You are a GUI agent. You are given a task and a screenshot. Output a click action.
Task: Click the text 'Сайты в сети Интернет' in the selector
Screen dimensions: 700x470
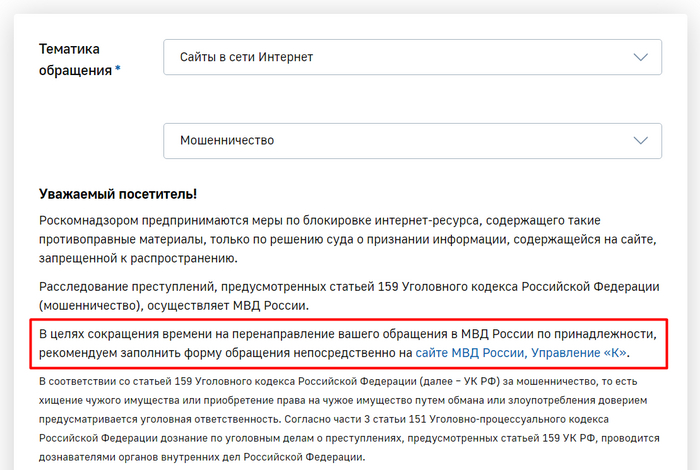(246, 57)
